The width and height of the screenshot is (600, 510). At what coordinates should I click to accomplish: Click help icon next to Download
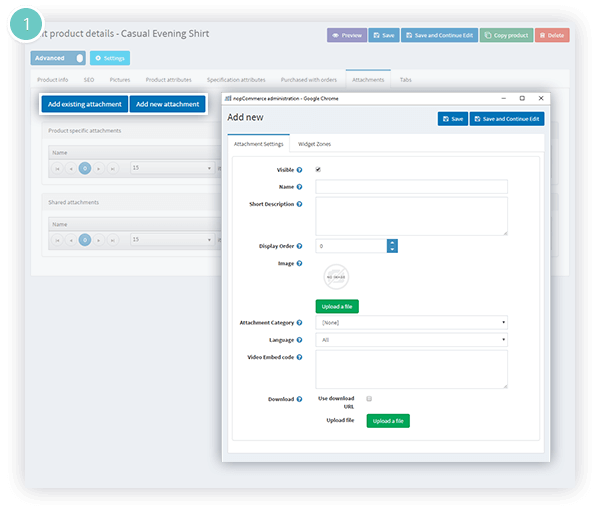[x=299, y=399]
